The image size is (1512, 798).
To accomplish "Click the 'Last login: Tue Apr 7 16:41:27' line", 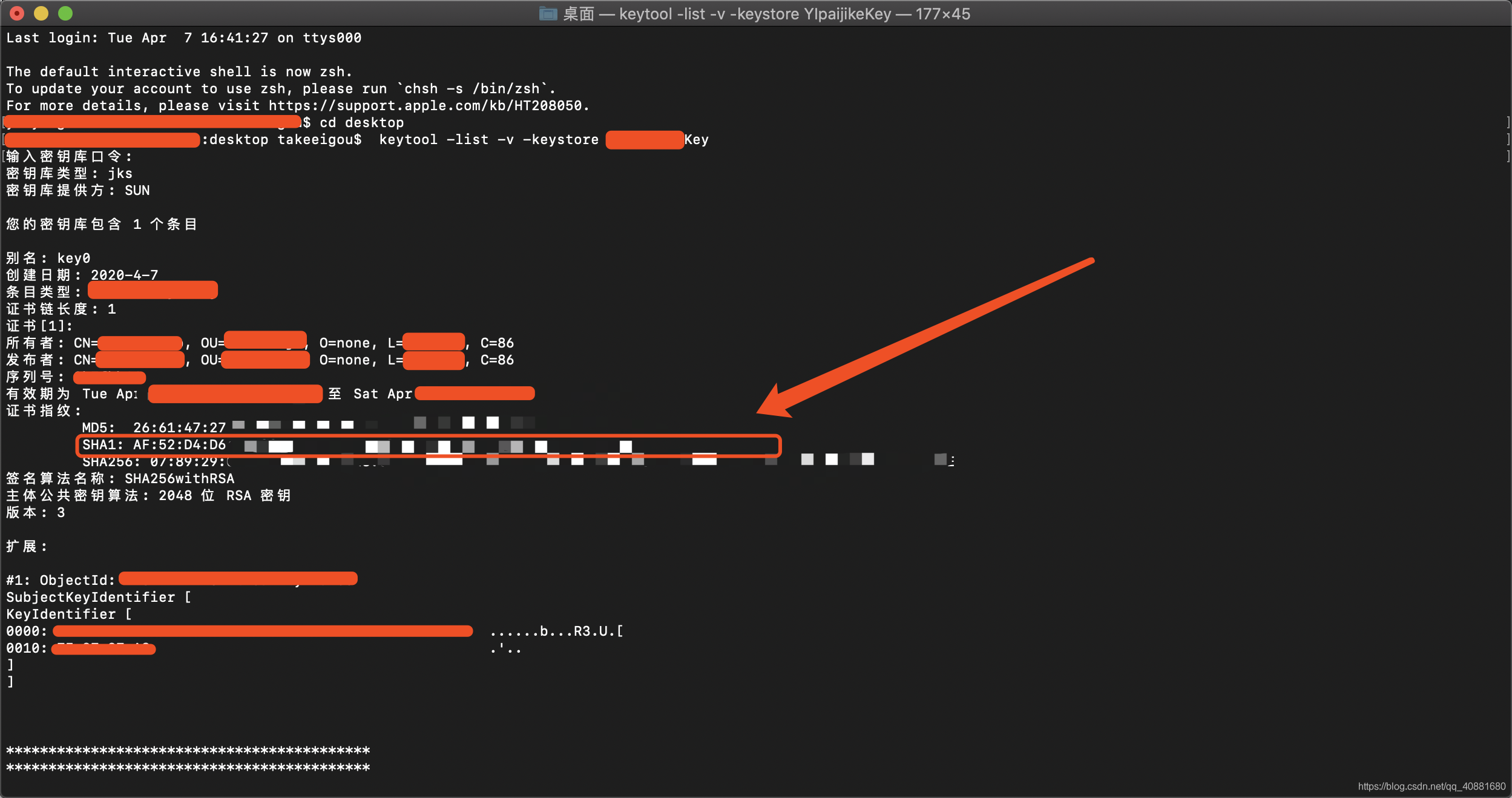I will tap(184, 38).
